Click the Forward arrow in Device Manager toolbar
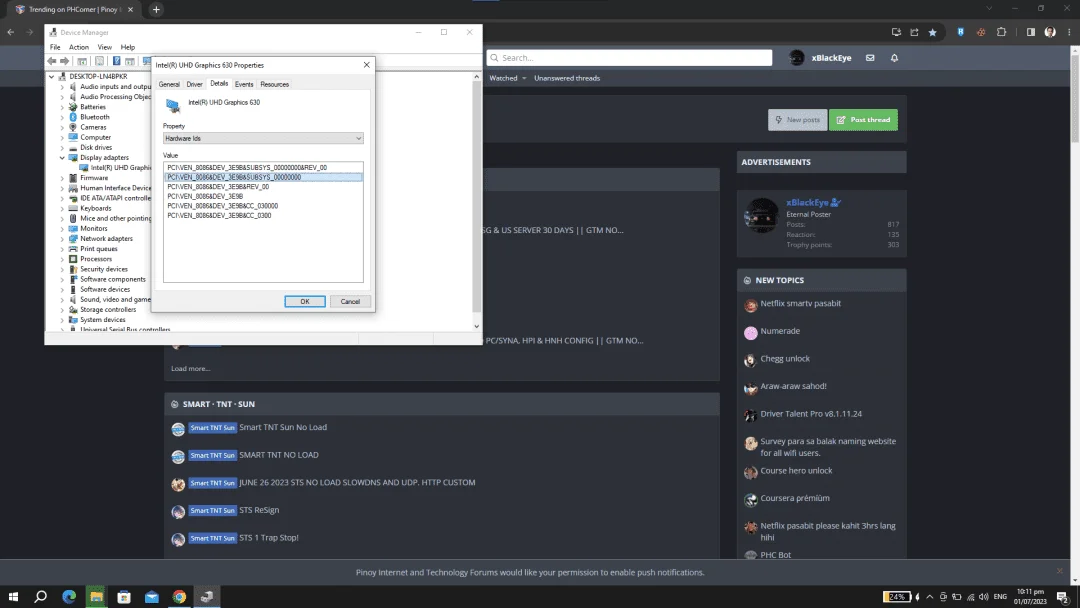Screen dimensions: 1080x608 pyautogui.click(x=65, y=61)
